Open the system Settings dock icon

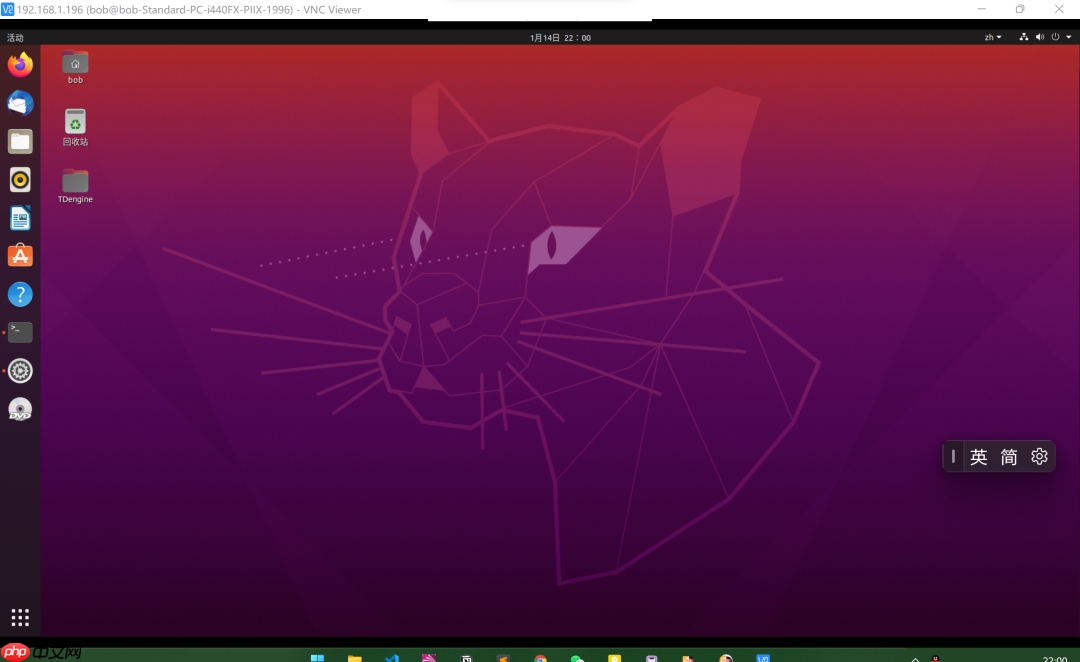coord(20,371)
